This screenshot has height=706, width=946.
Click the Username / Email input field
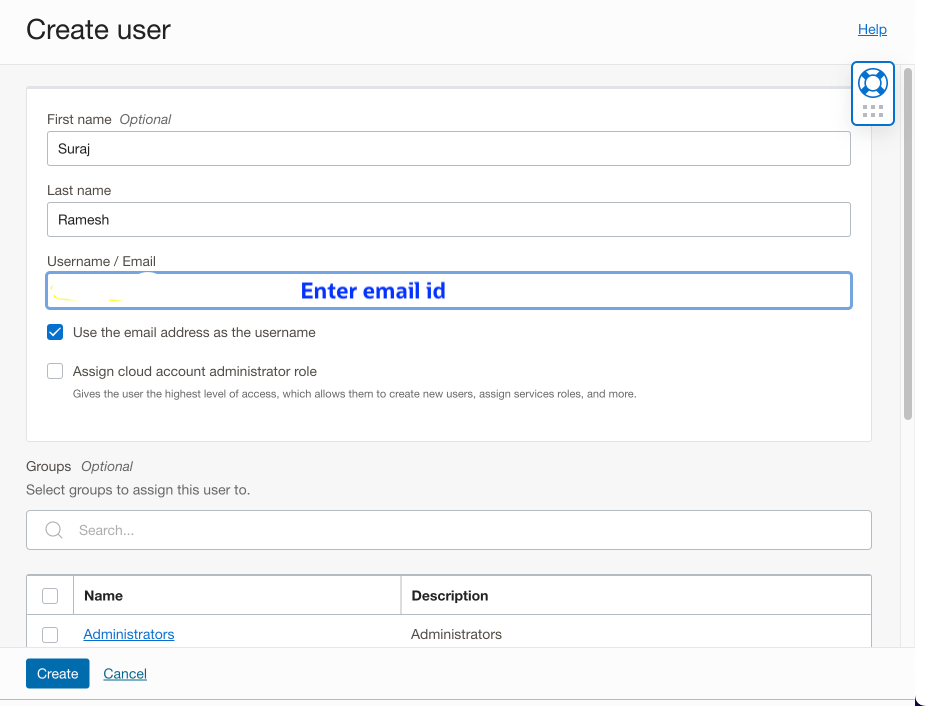448,290
